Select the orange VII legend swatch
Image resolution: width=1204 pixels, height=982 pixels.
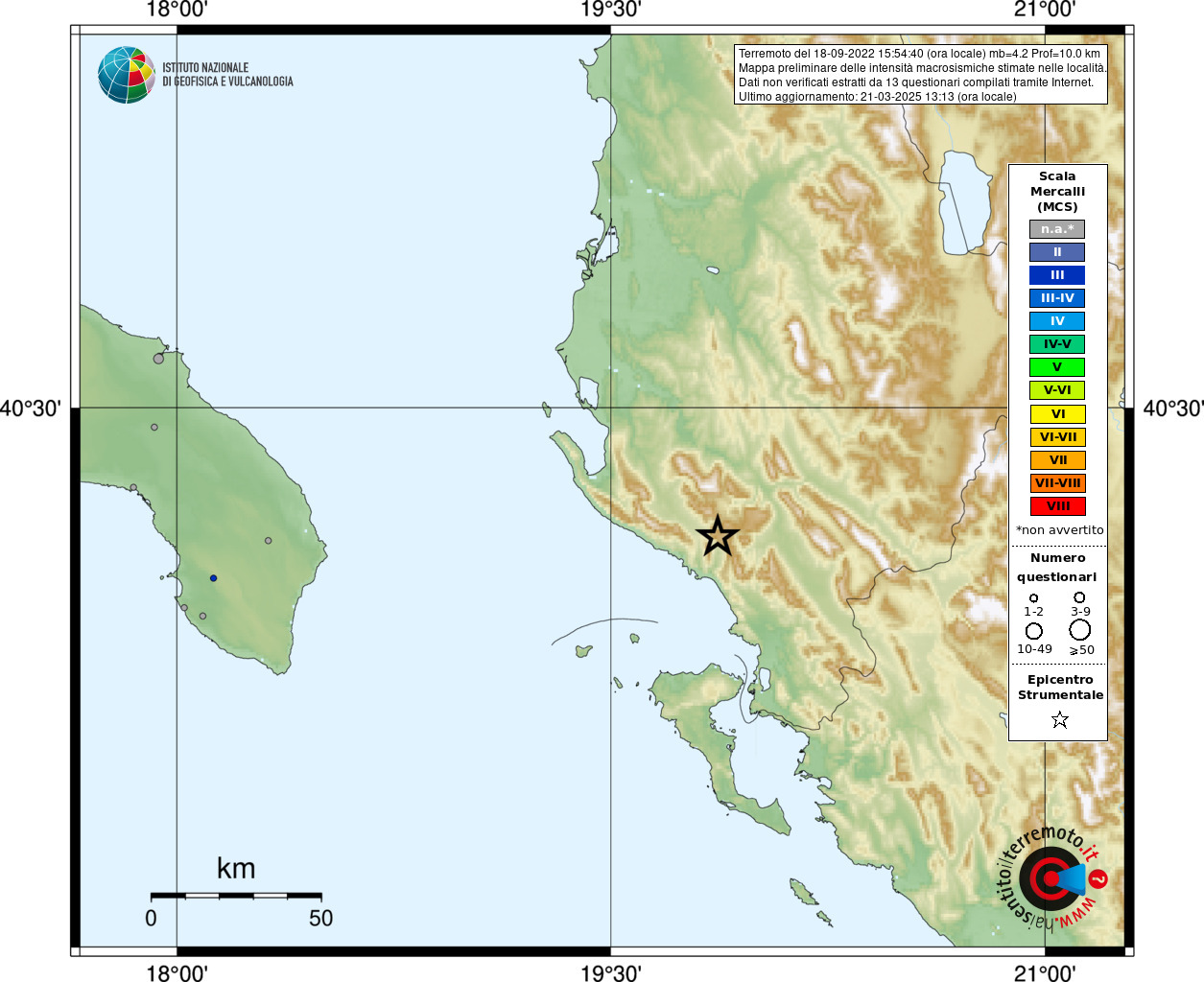(x=1057, y=460)
